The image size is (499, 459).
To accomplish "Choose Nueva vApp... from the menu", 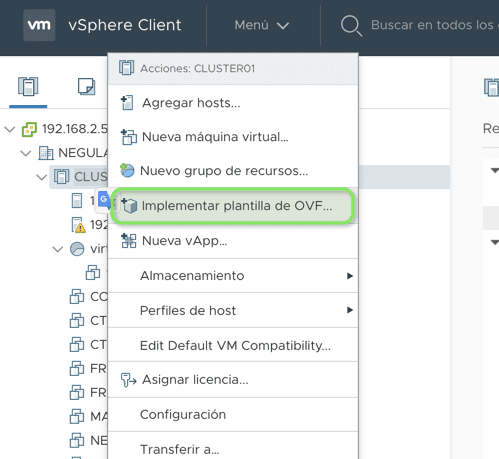I will tap(233, 241).
